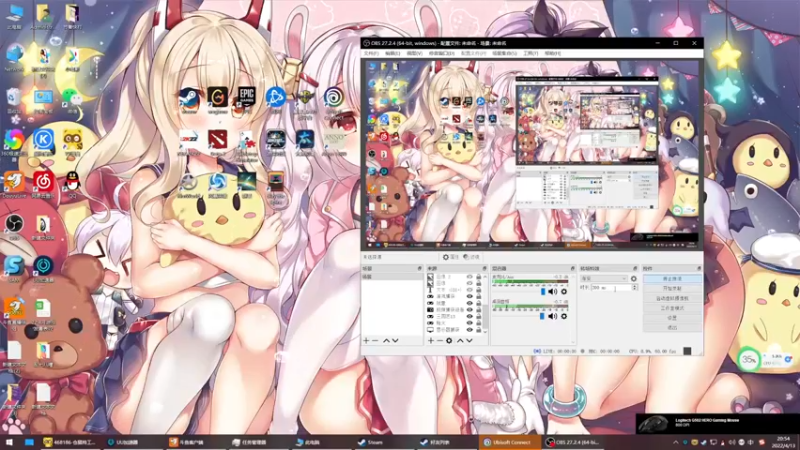Click the 工作室模式 studio mode button
This screenshot has height=450, width=800.
(672, 308)
